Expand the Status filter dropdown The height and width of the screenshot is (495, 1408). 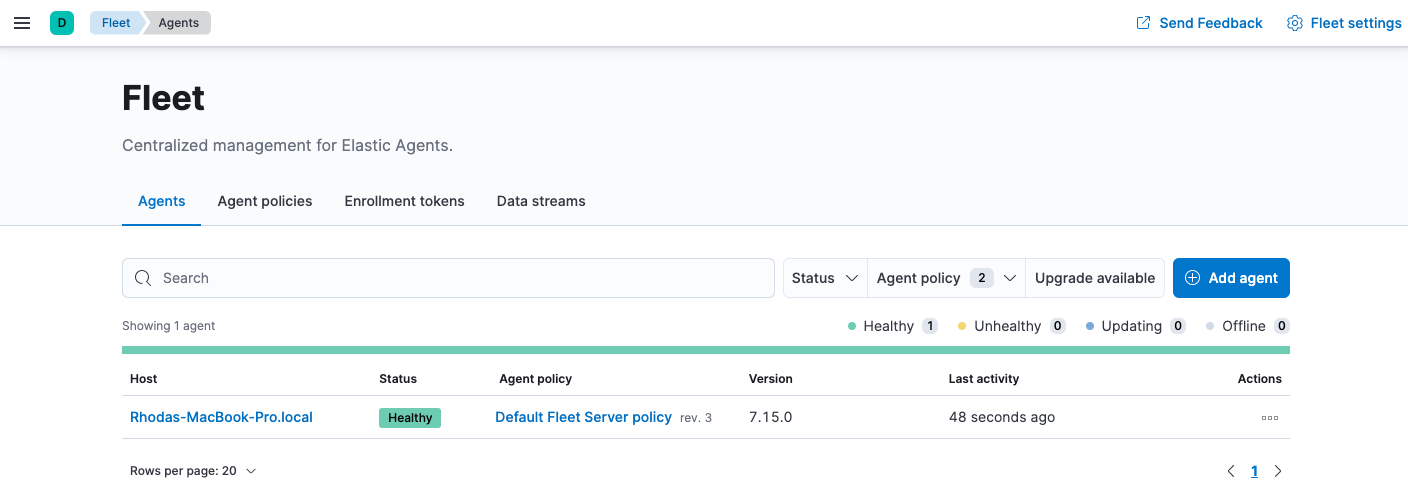click(x=824, y=278)
